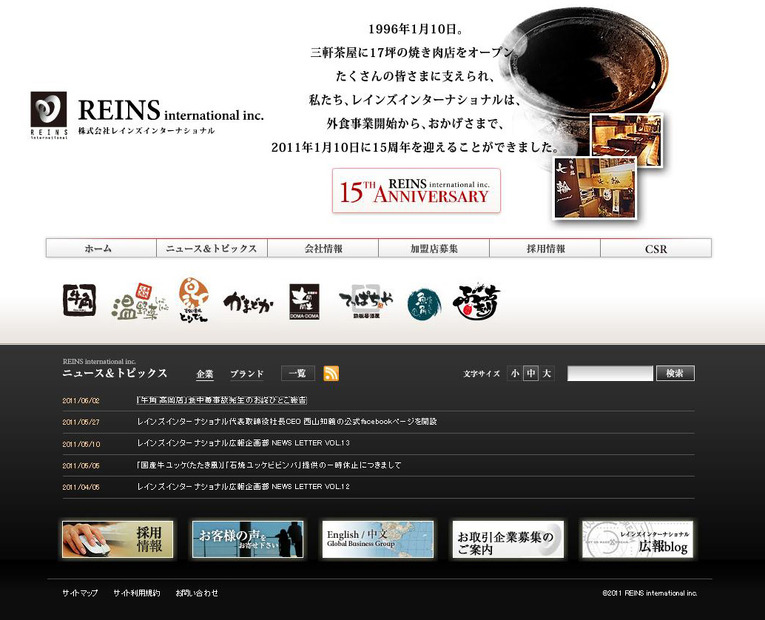Set text size to large (大)

547,373
